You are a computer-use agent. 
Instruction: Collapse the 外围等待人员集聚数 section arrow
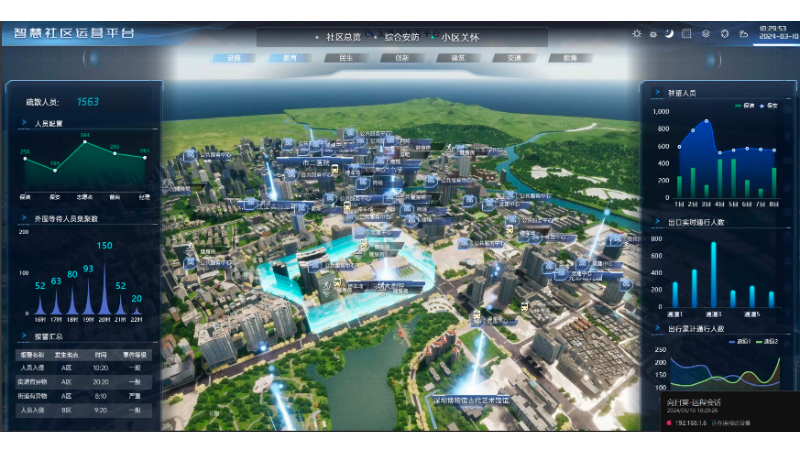24,218
